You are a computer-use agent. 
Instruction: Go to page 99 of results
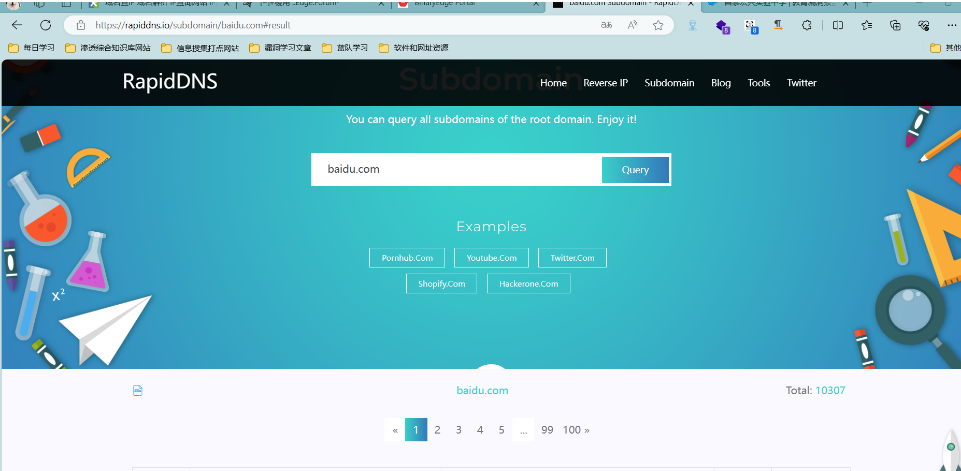pos(547,430)
